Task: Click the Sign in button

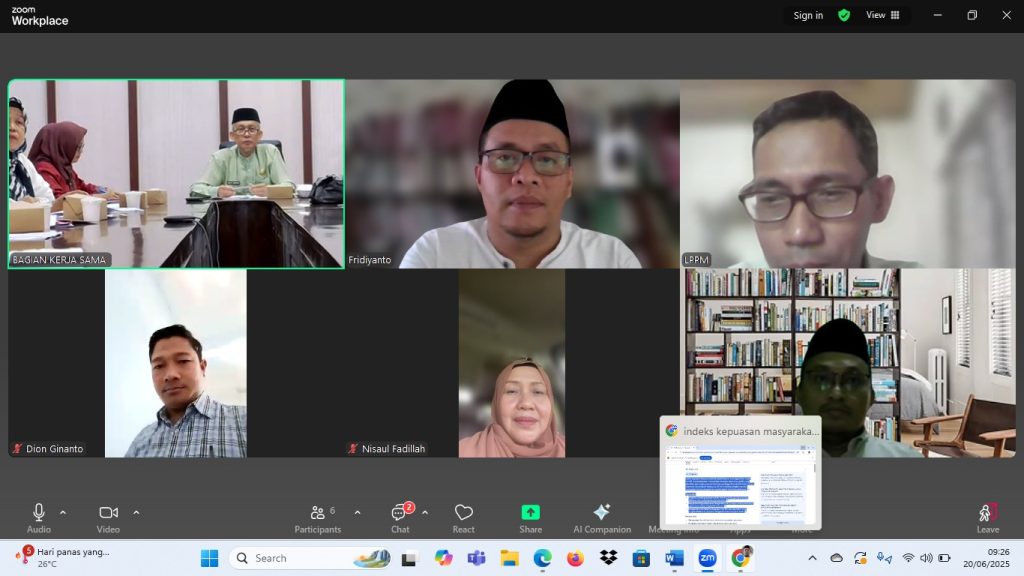Action: tap(808, 15)
